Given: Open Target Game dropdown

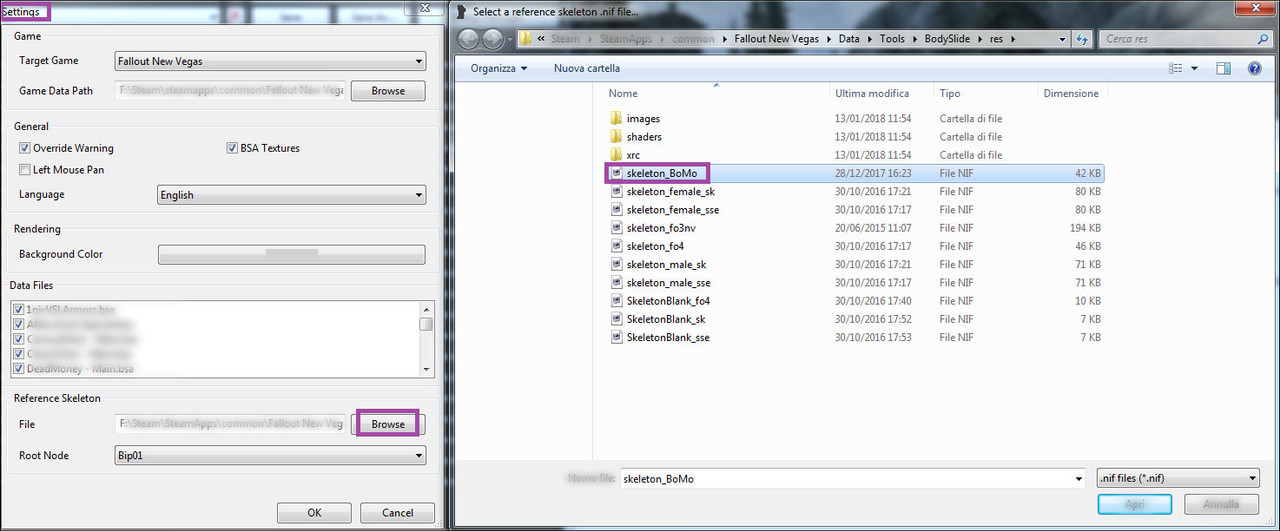Looking at the screenshot, I should 270,61.
